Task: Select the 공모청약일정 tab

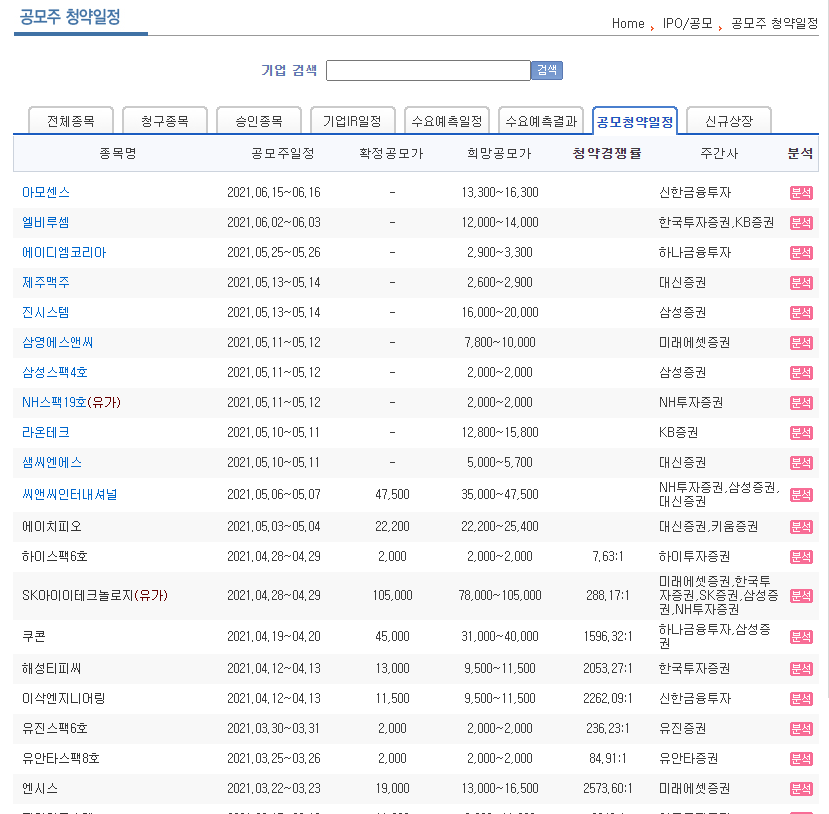Action: tap(635, 122)
